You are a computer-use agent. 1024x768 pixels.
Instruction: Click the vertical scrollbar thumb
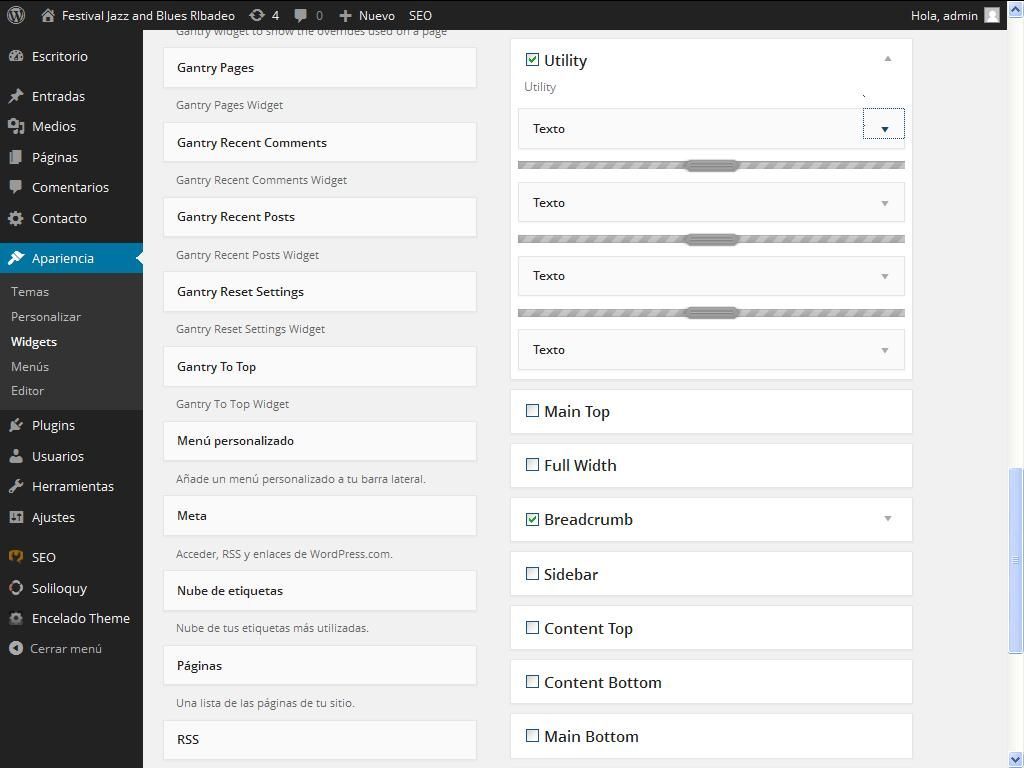point(1016,560)
